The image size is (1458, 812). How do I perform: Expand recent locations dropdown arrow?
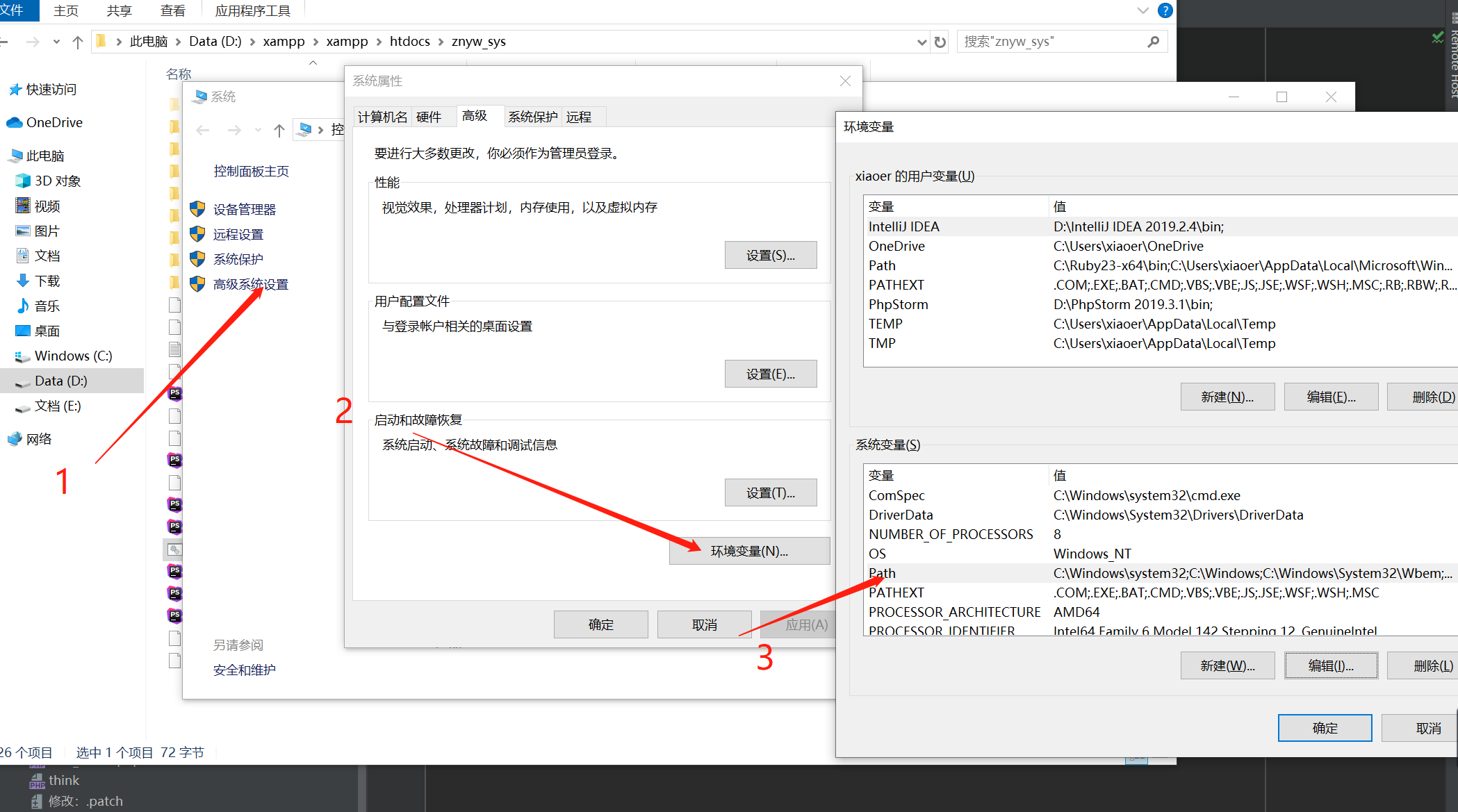pos(56,42)
